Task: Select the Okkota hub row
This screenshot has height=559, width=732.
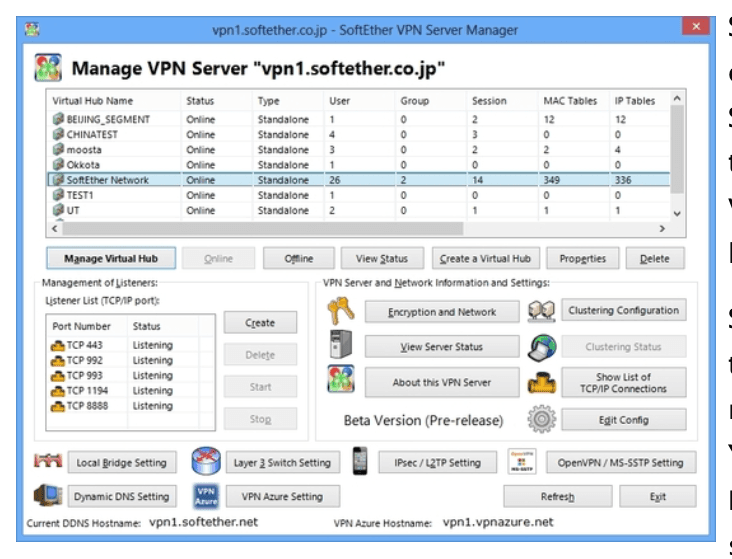Action: (x=359, y=165)
